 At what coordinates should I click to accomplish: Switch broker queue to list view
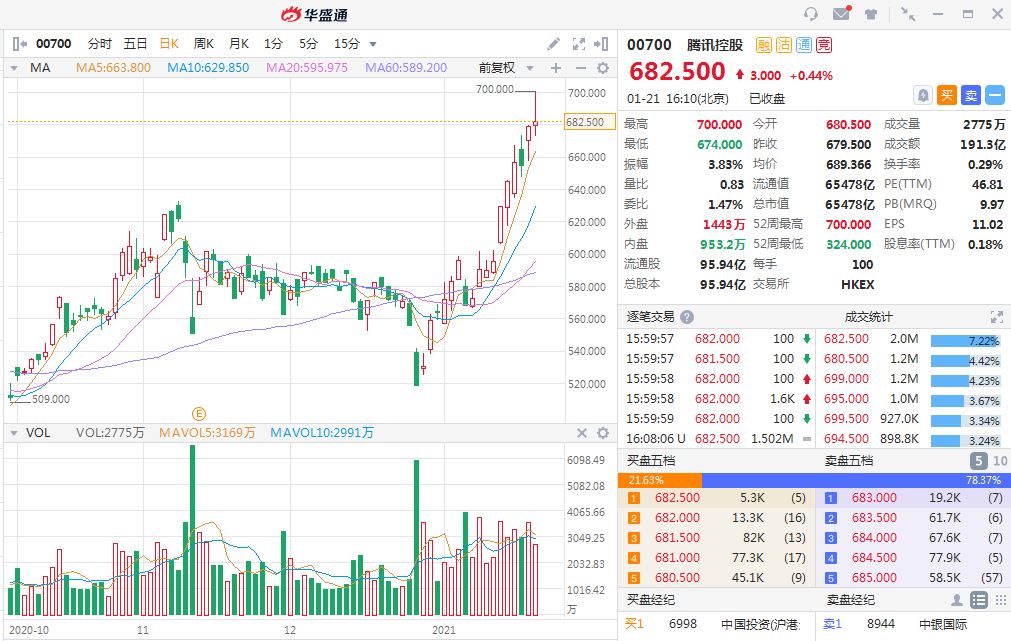tap(978, 600)
